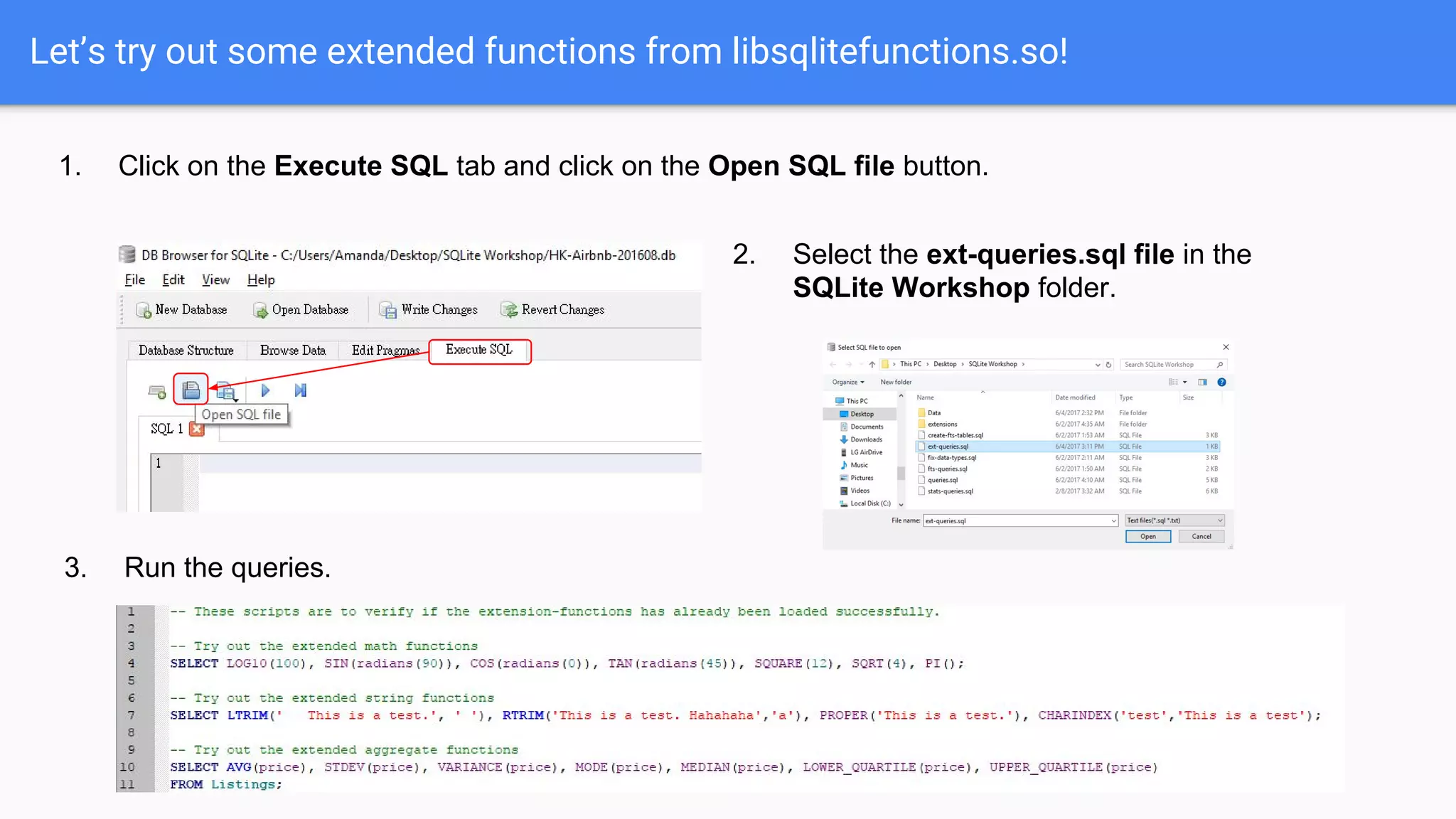Open the Organize dropdown
This screenshot has width=1456, height=819.
[848, 382]
